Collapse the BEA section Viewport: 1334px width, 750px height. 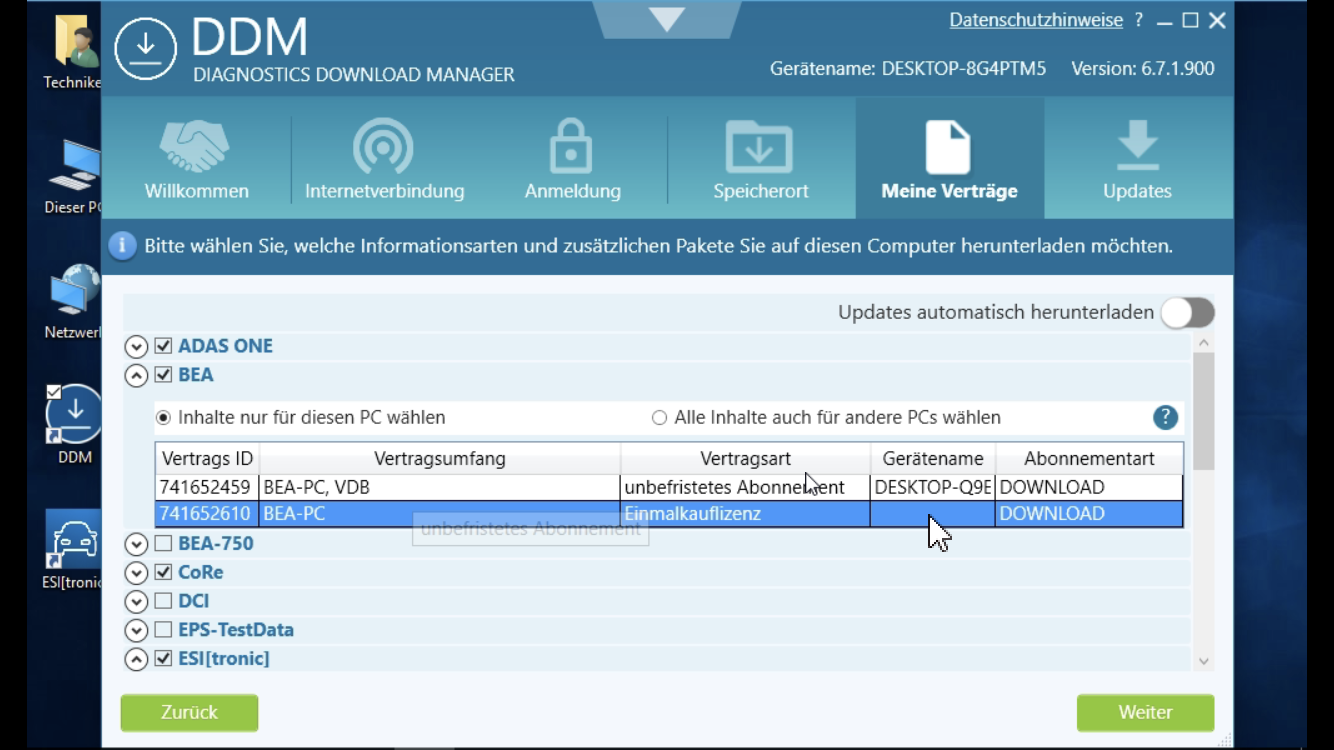136,376
